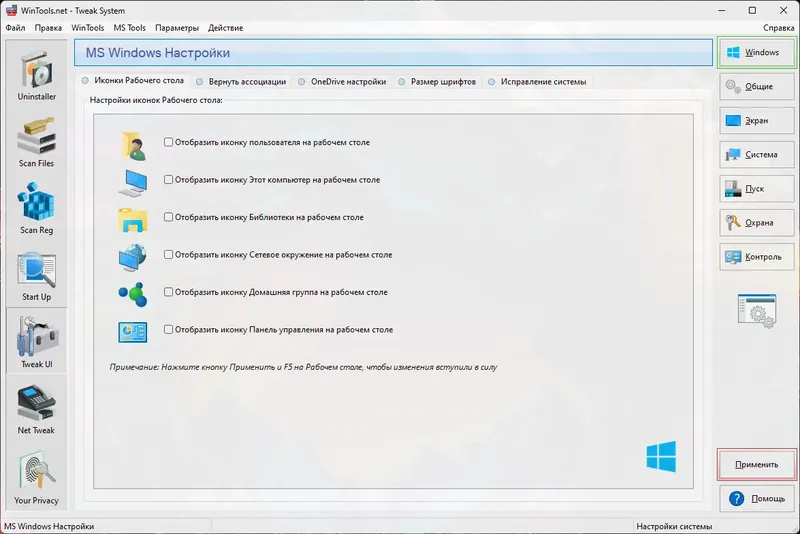Click the Общие category button

pyautogui.click(x=757, y=86)
